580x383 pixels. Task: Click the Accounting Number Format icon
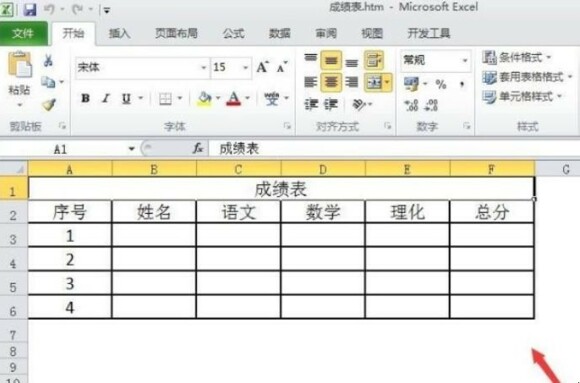click(x=411, y=84)
